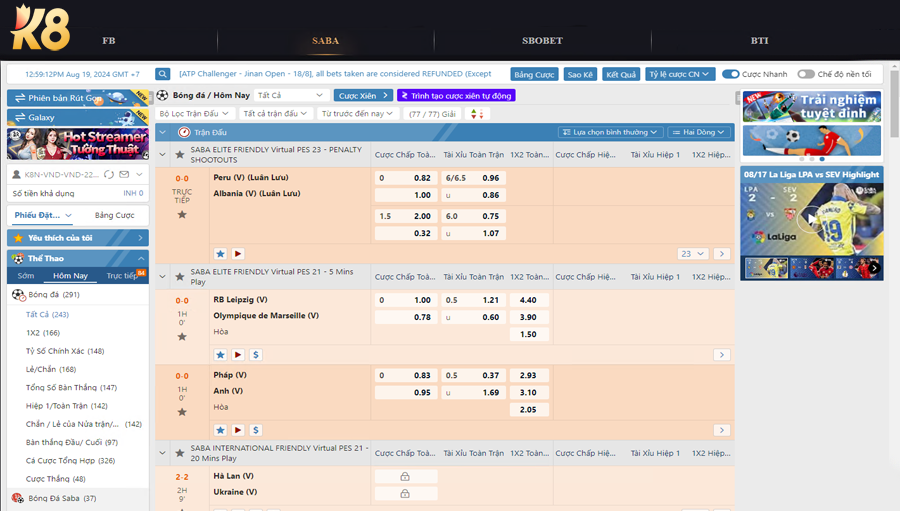Click the Bảng Cược button
The image size is (900, 511).
click(x=534, y=74)
